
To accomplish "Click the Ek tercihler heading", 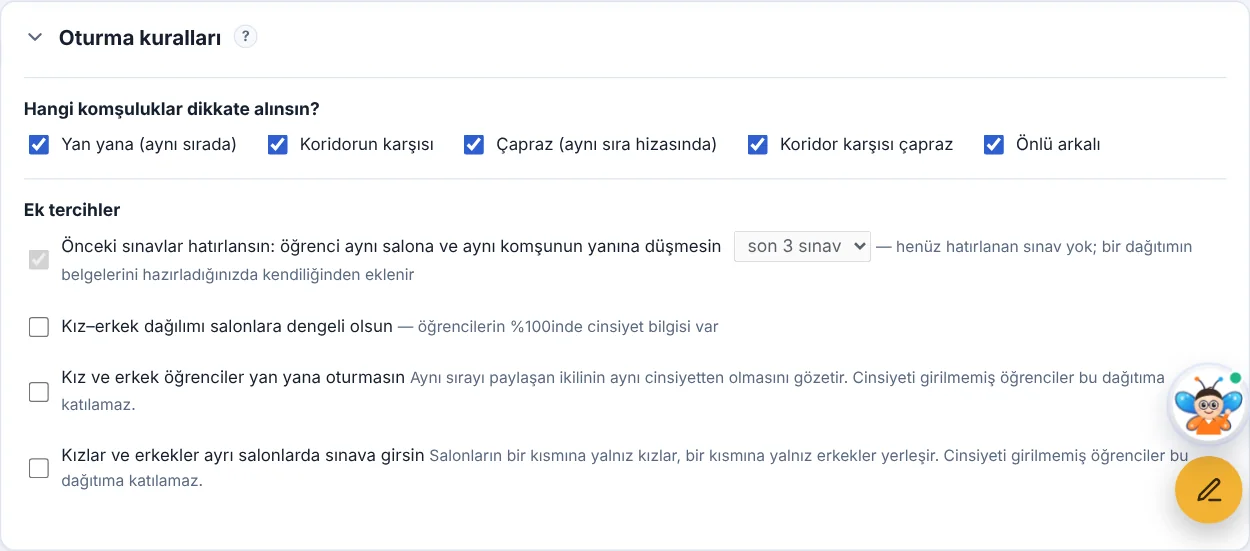I will (x=72, y=210).
